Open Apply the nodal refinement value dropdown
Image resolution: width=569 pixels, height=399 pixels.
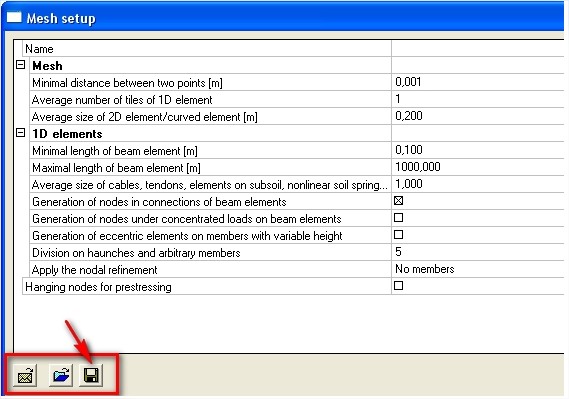pyautogui.click(x=478, y=269)
